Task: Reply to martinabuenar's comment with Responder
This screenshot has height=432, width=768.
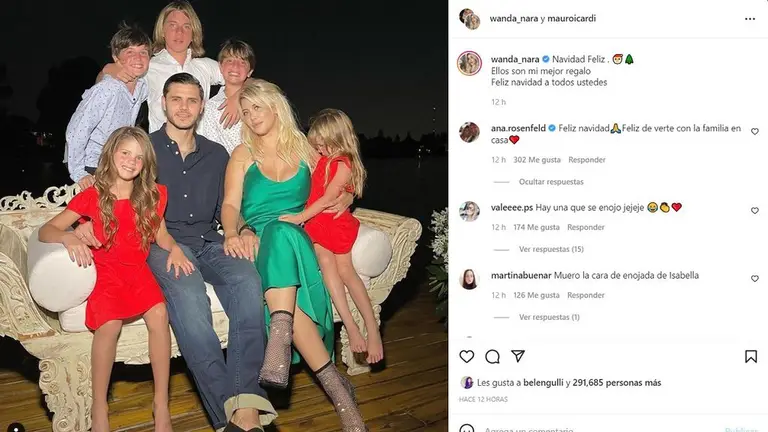Action: pos(586,295)
